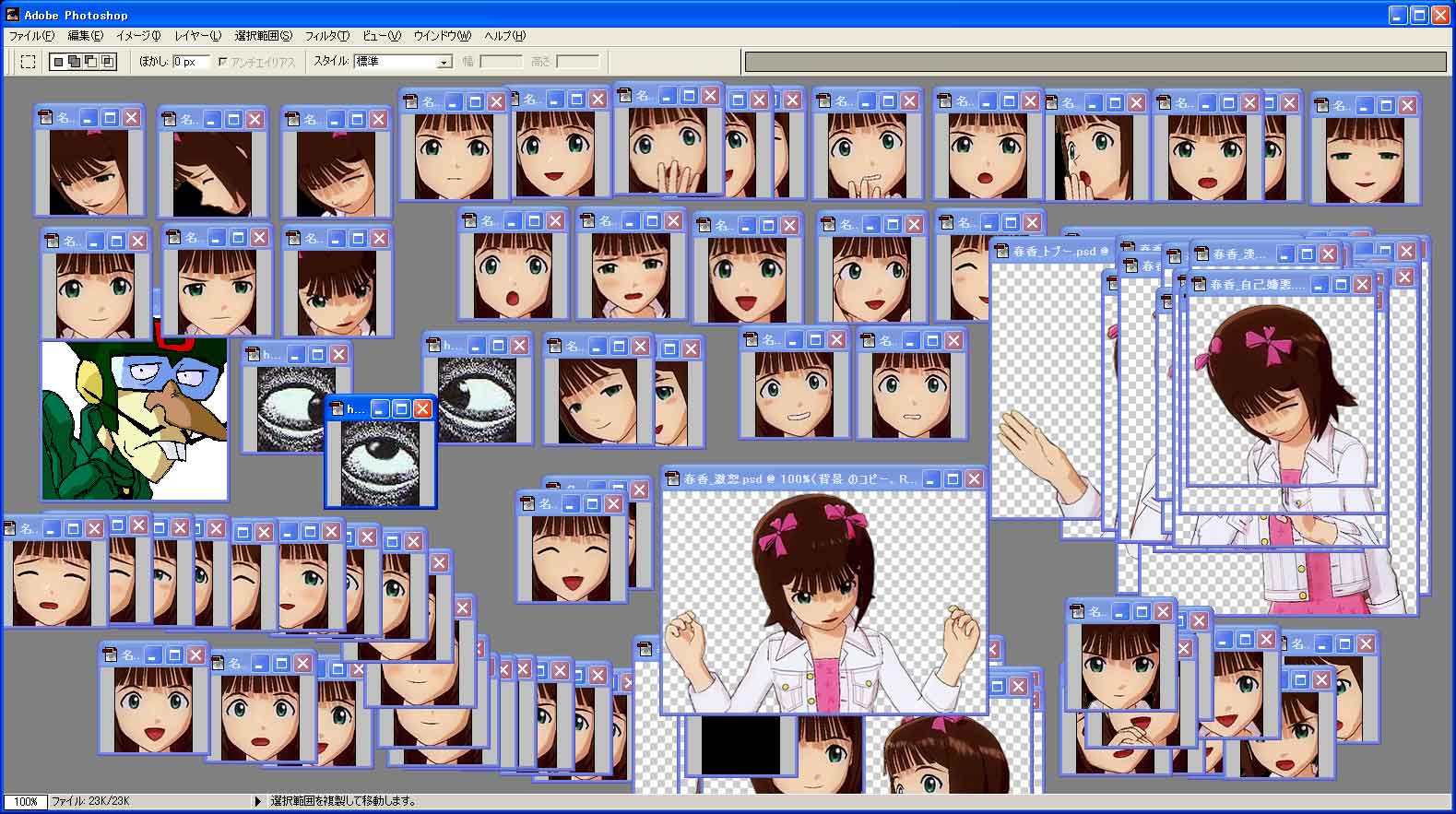Minimize the 春香_激怒.psd document window
This screenshot has width=1456, height=814.
click(931, 479)
